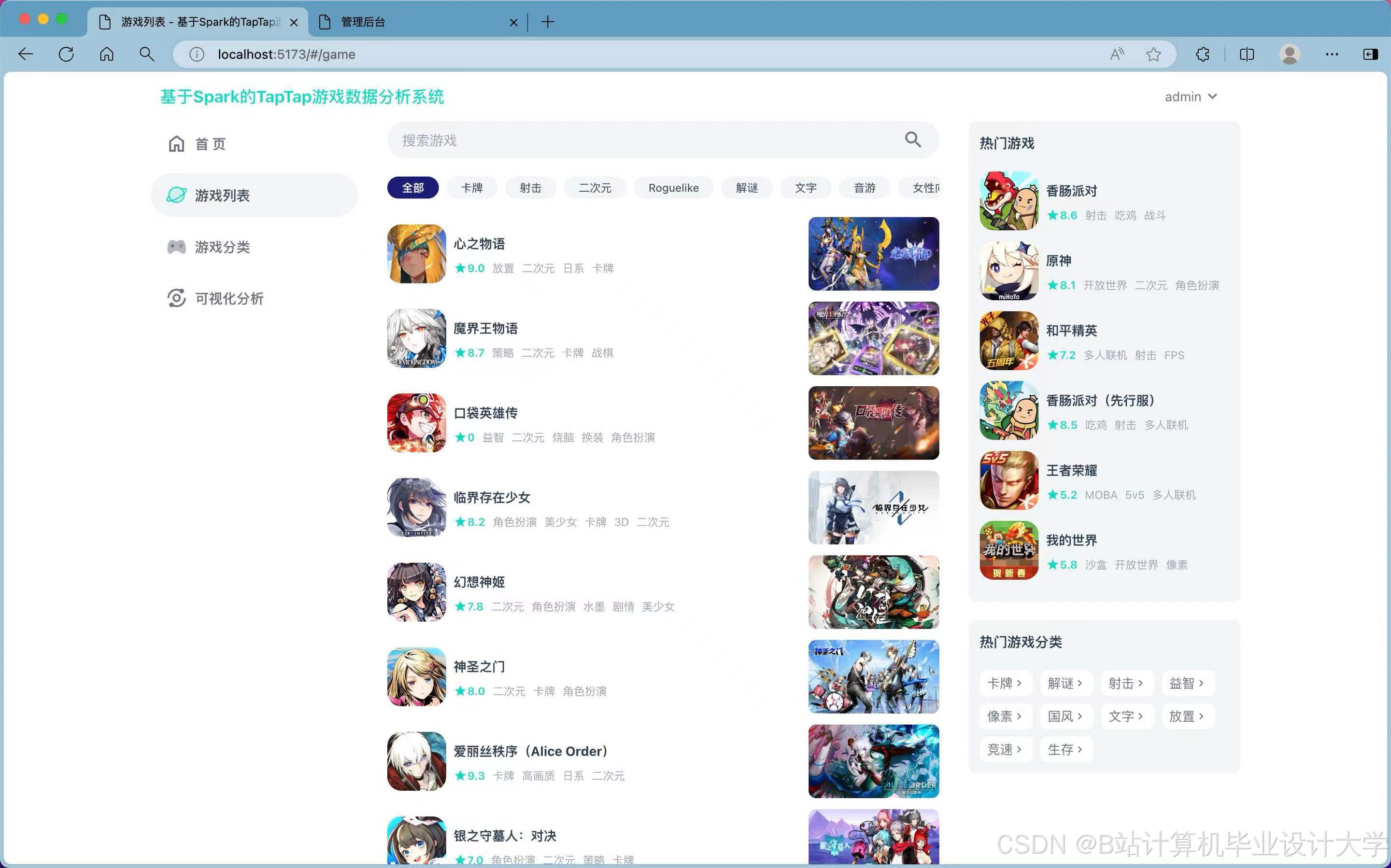Open 王者荣耀 in hot games list

pos(1071,470)
